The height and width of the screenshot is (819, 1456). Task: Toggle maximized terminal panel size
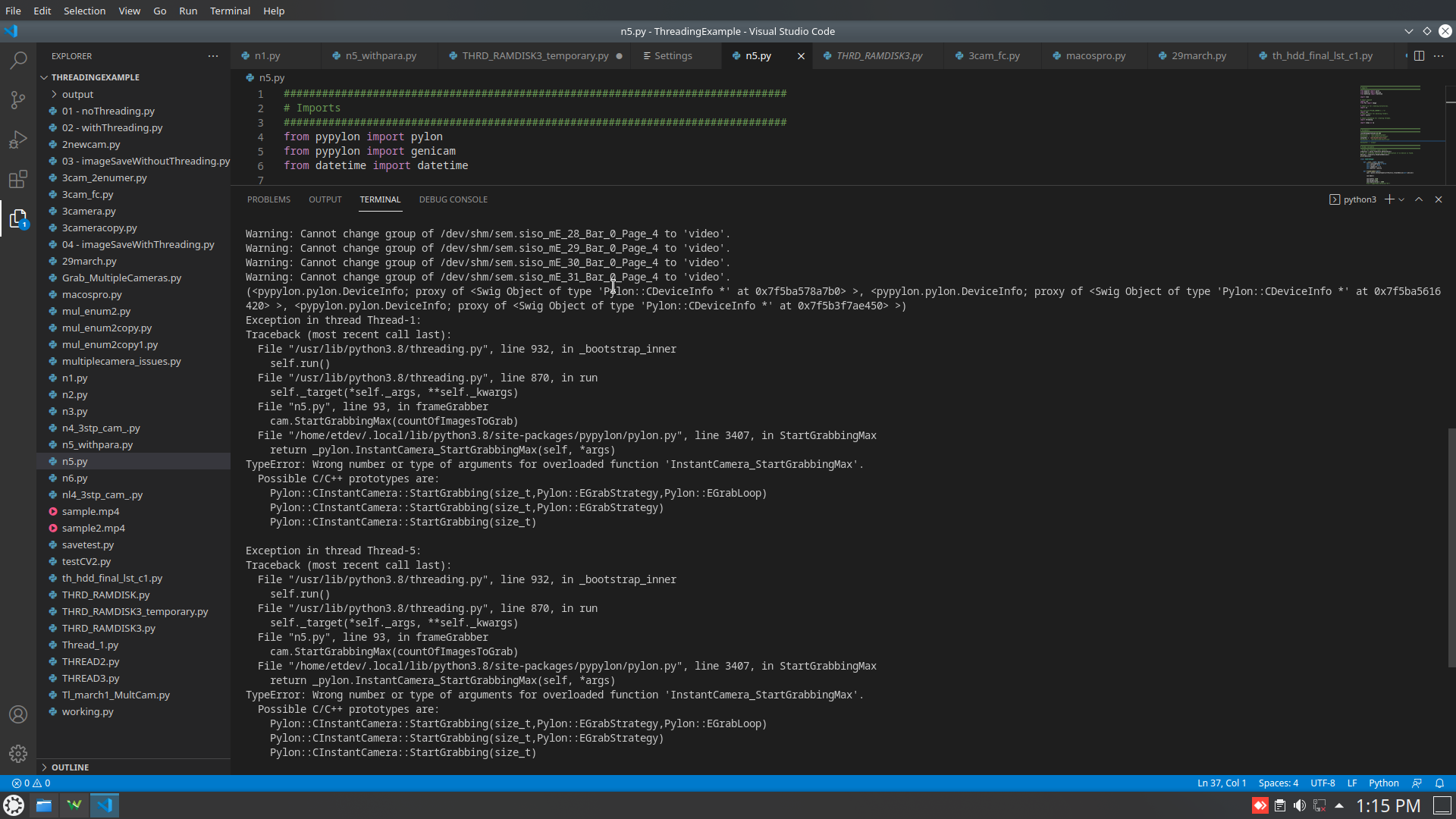tap(1419, 199)
